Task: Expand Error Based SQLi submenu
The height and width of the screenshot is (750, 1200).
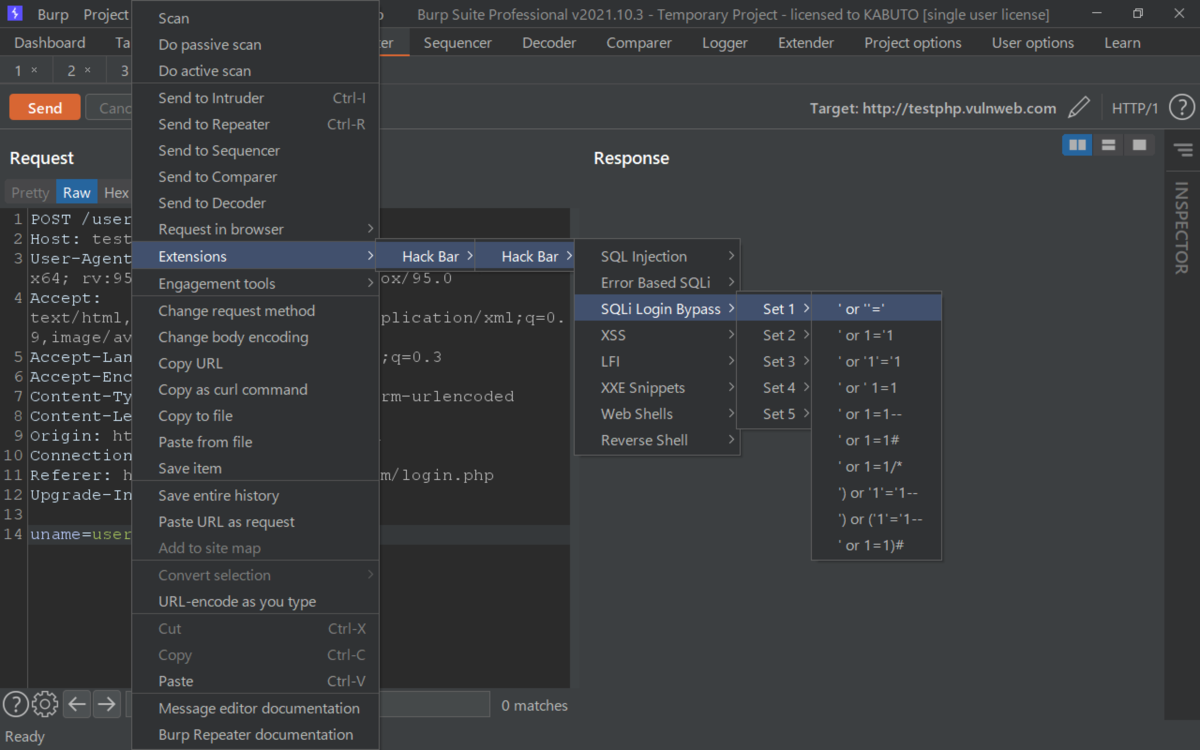Action: 657,282
